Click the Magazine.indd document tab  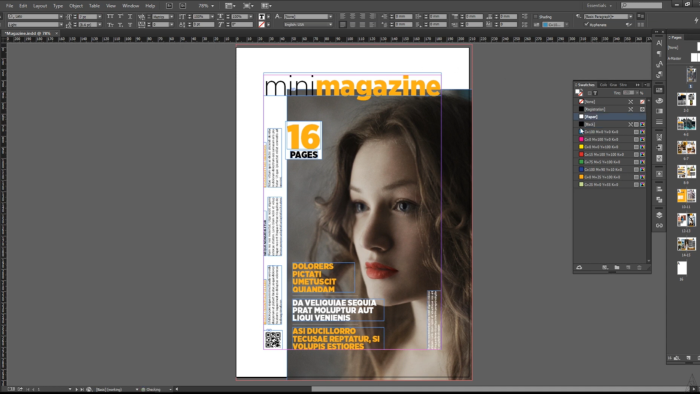[28, 33]
